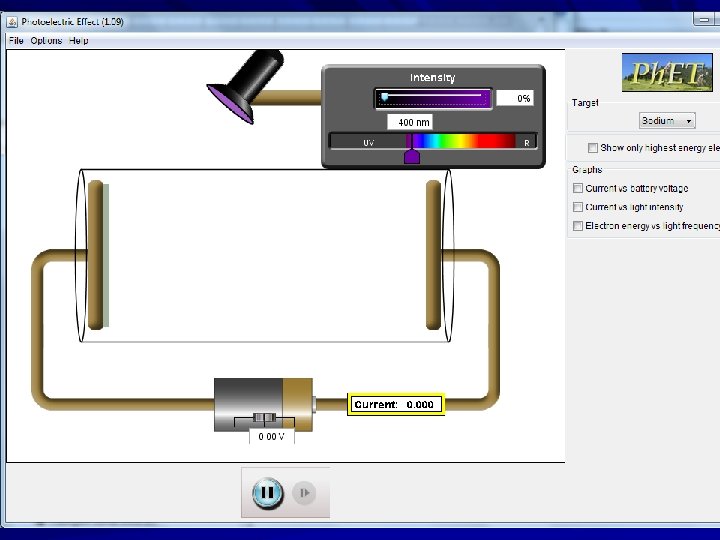Click the wavelength field showing 400 nm

point(410,122)
